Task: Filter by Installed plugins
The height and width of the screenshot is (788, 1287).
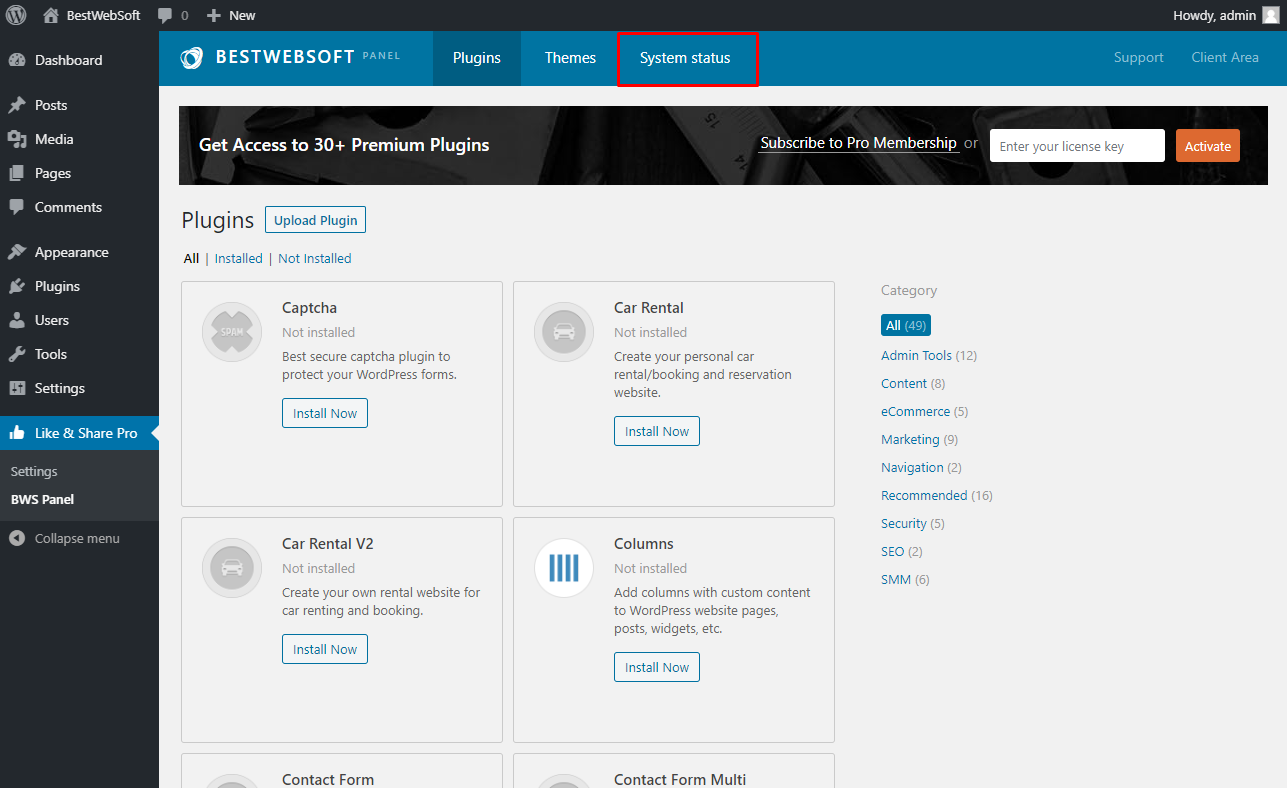Action: (x=238, y=258)
